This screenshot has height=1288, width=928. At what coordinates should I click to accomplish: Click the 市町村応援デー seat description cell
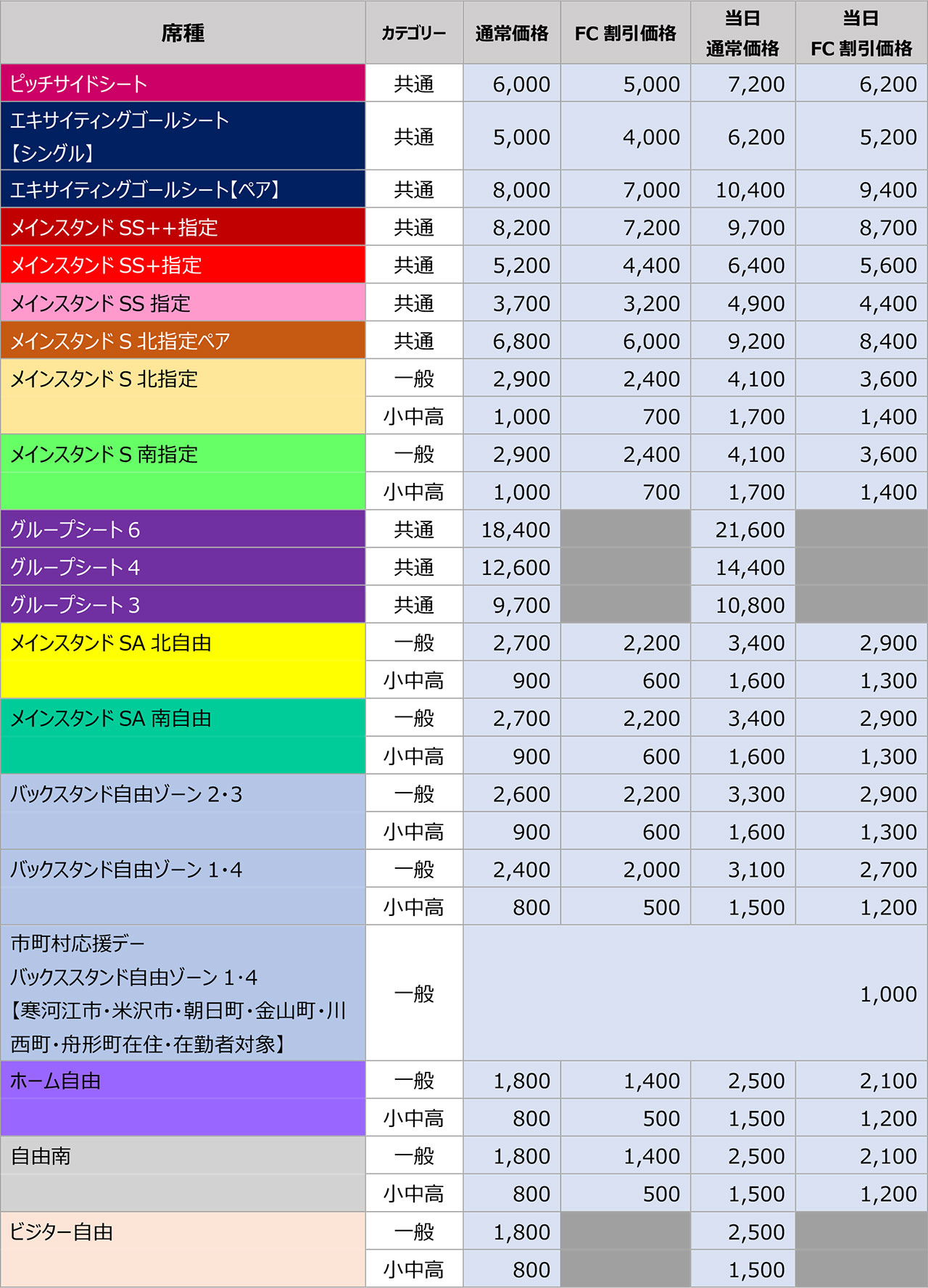(183, 993)
